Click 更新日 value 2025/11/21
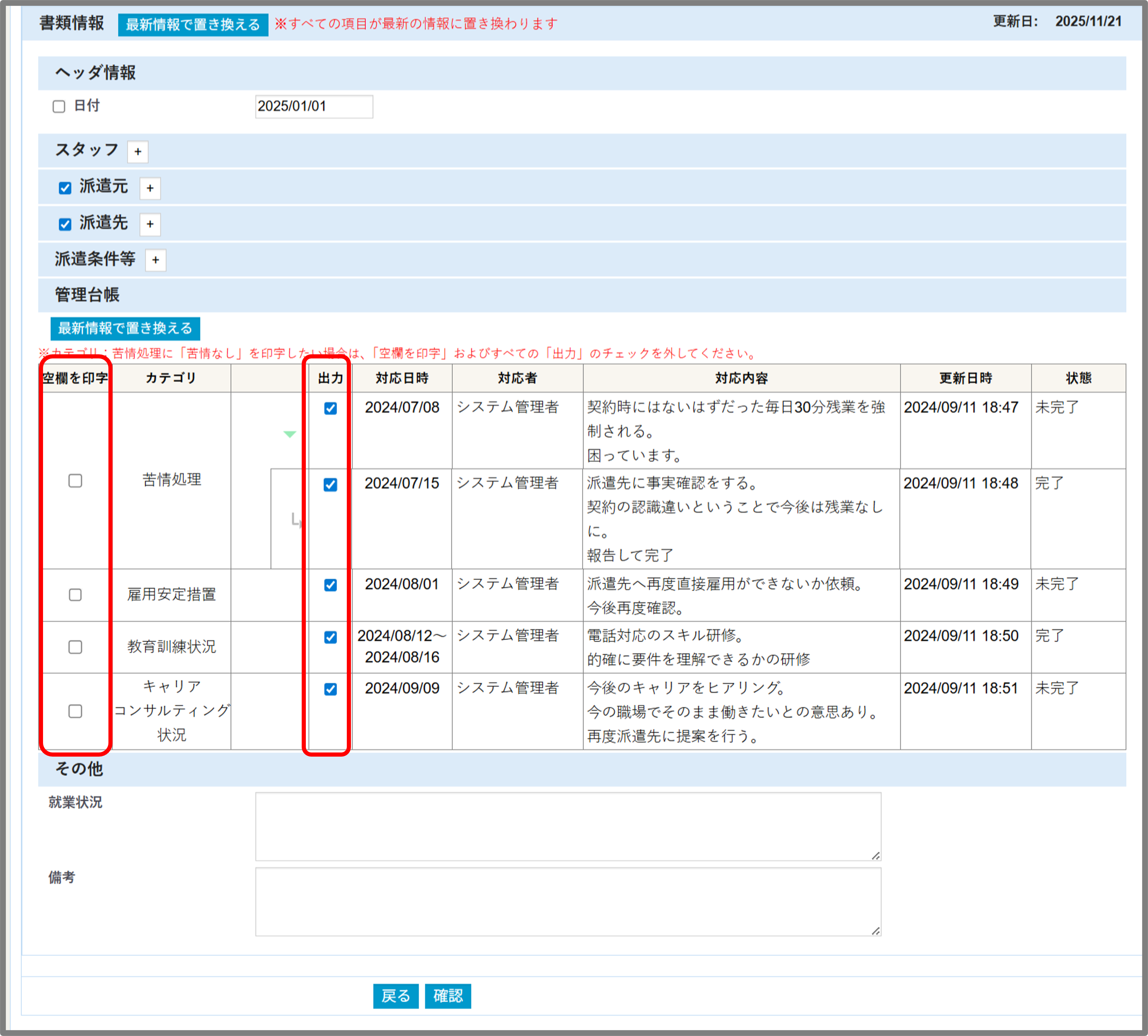Viewport: 1148px width, 1036px height. click(x=1088, y=22)
